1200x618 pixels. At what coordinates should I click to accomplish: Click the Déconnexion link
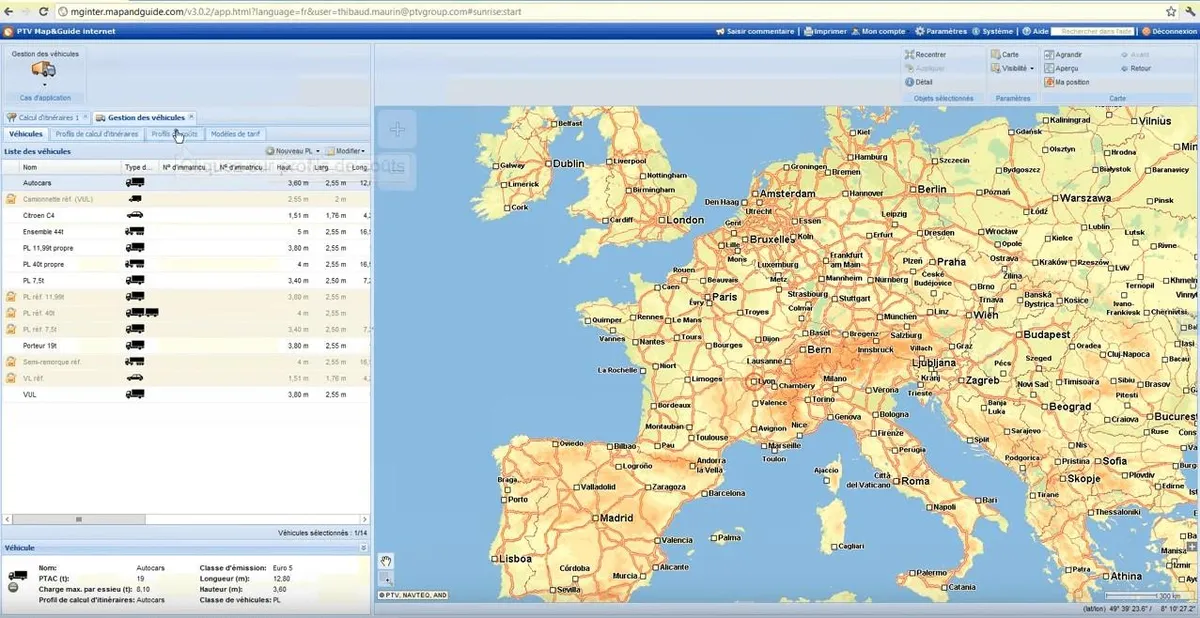1170,31
